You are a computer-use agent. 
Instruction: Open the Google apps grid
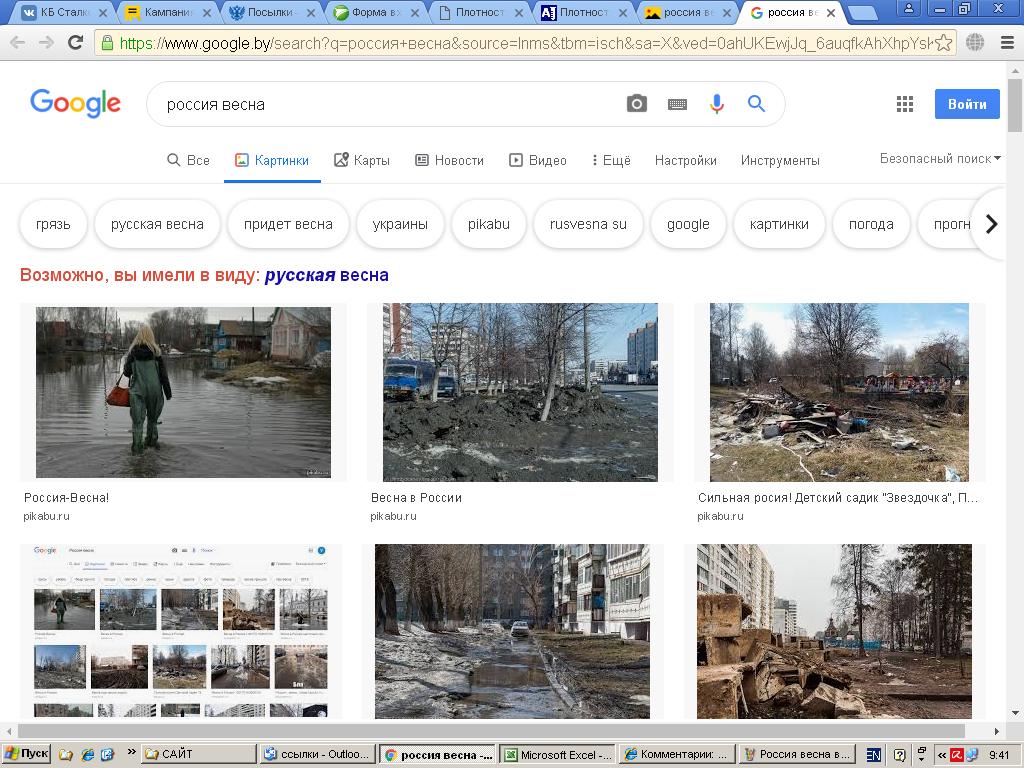pos(905,104)
